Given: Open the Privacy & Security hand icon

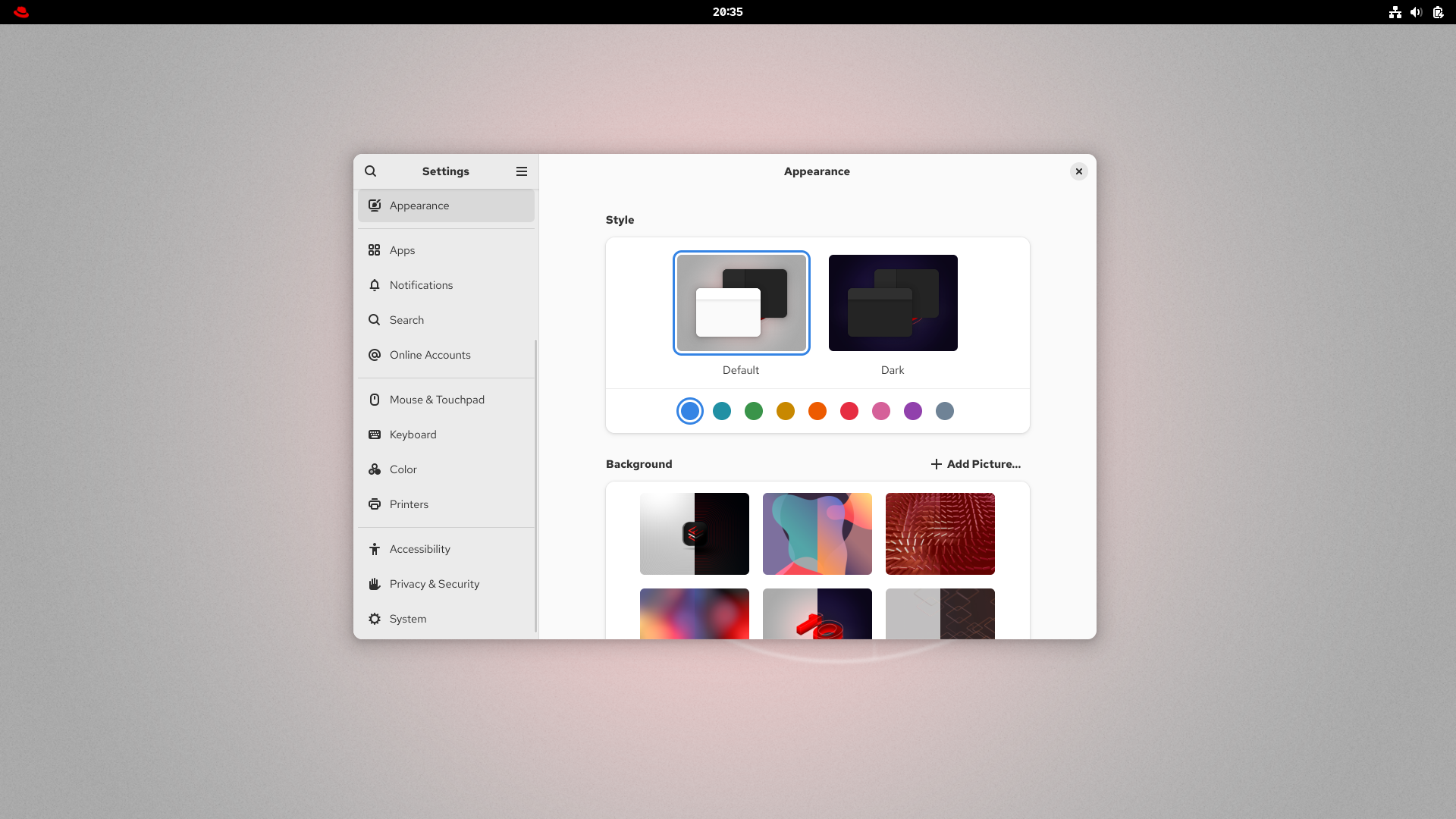Looking at the screenshot, I should [375, 584].
